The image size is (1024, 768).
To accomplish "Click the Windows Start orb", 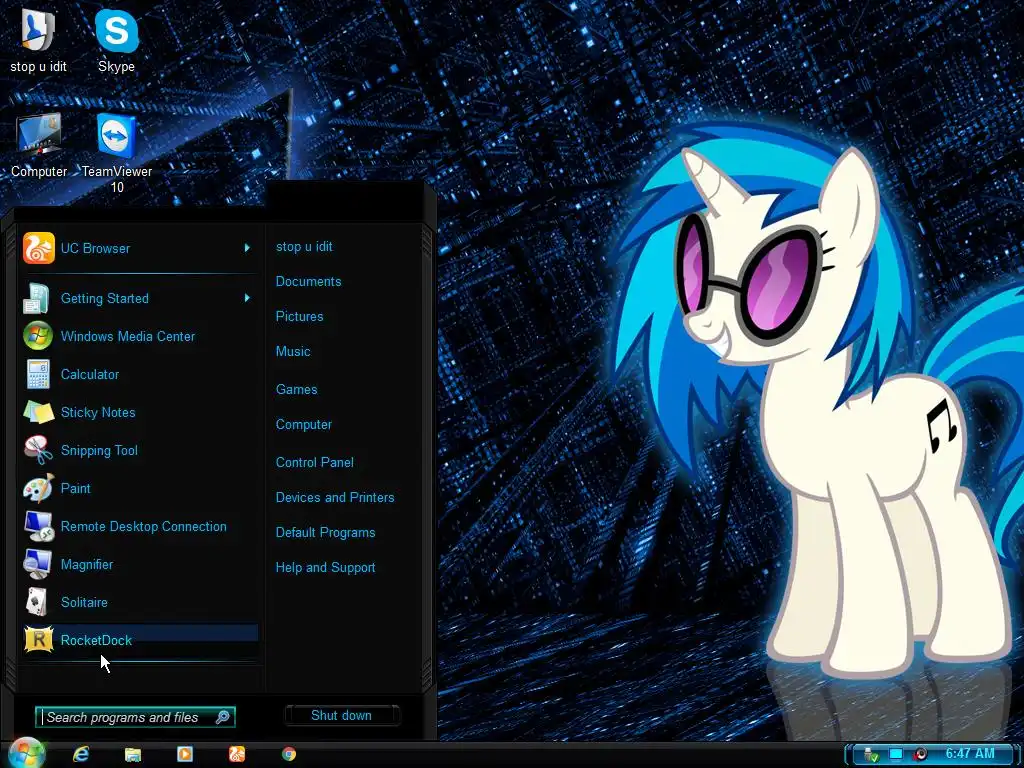I will pyautogui.click(x=26, y=753).
